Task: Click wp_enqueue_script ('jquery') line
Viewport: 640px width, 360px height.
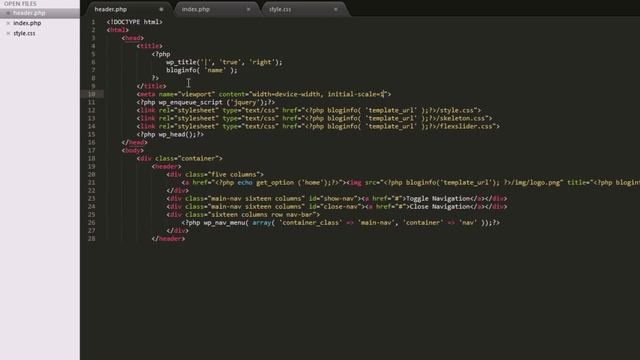Action: pos(206,102)
